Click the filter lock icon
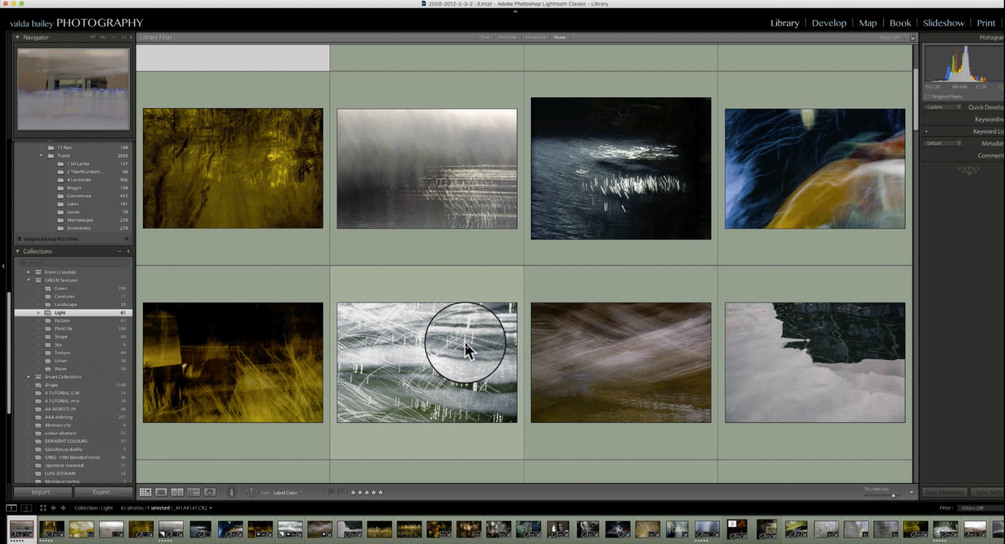 point(913,38)
